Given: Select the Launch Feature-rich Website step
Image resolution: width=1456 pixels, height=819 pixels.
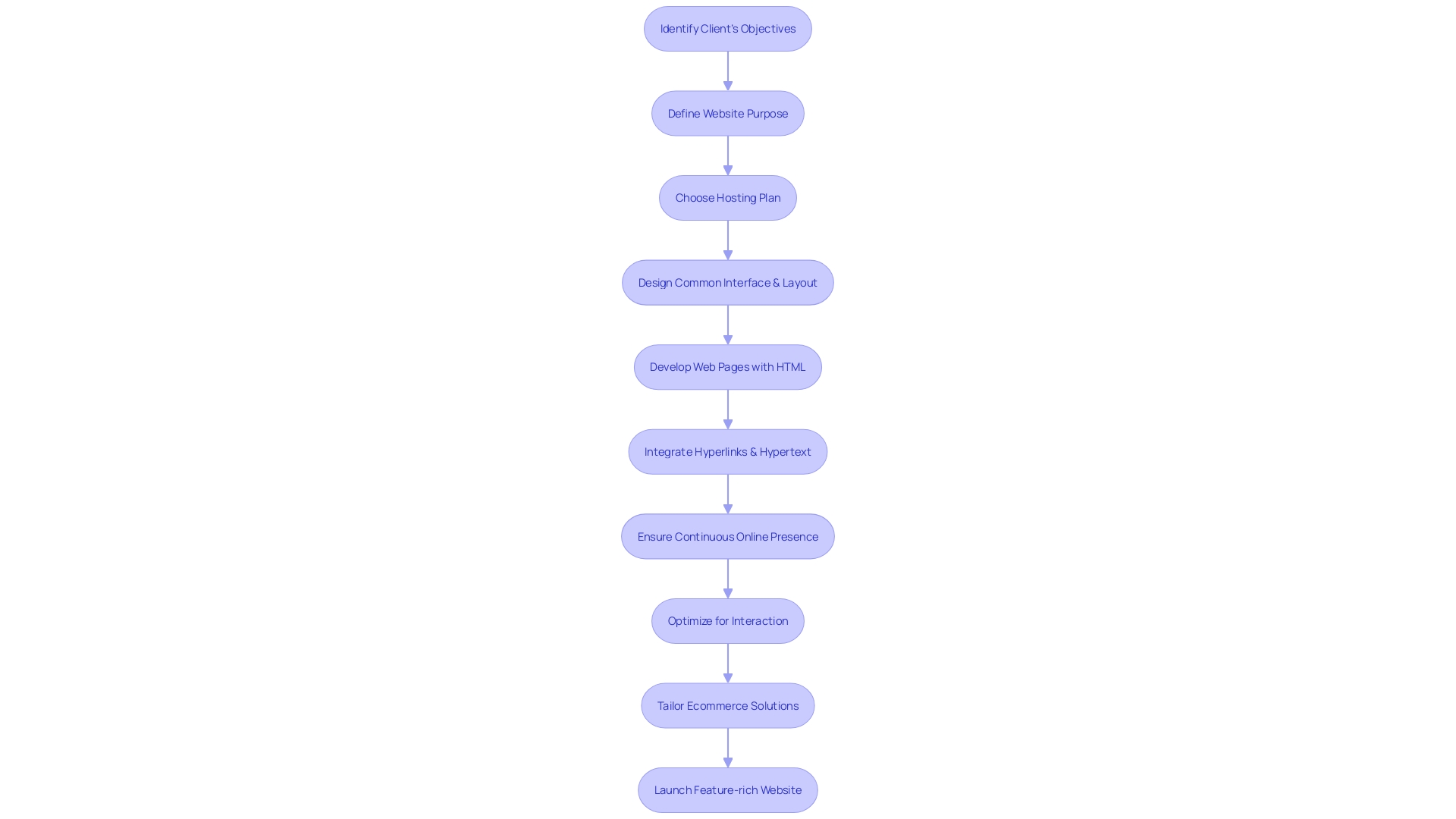Looking at the screenshot, I should click(728, 790).
